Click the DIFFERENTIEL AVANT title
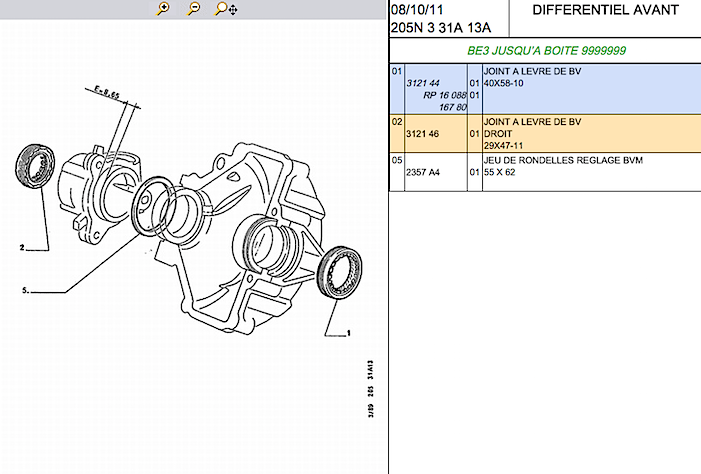The width and height of the screenshot is (701, 474). pos(605,10)
